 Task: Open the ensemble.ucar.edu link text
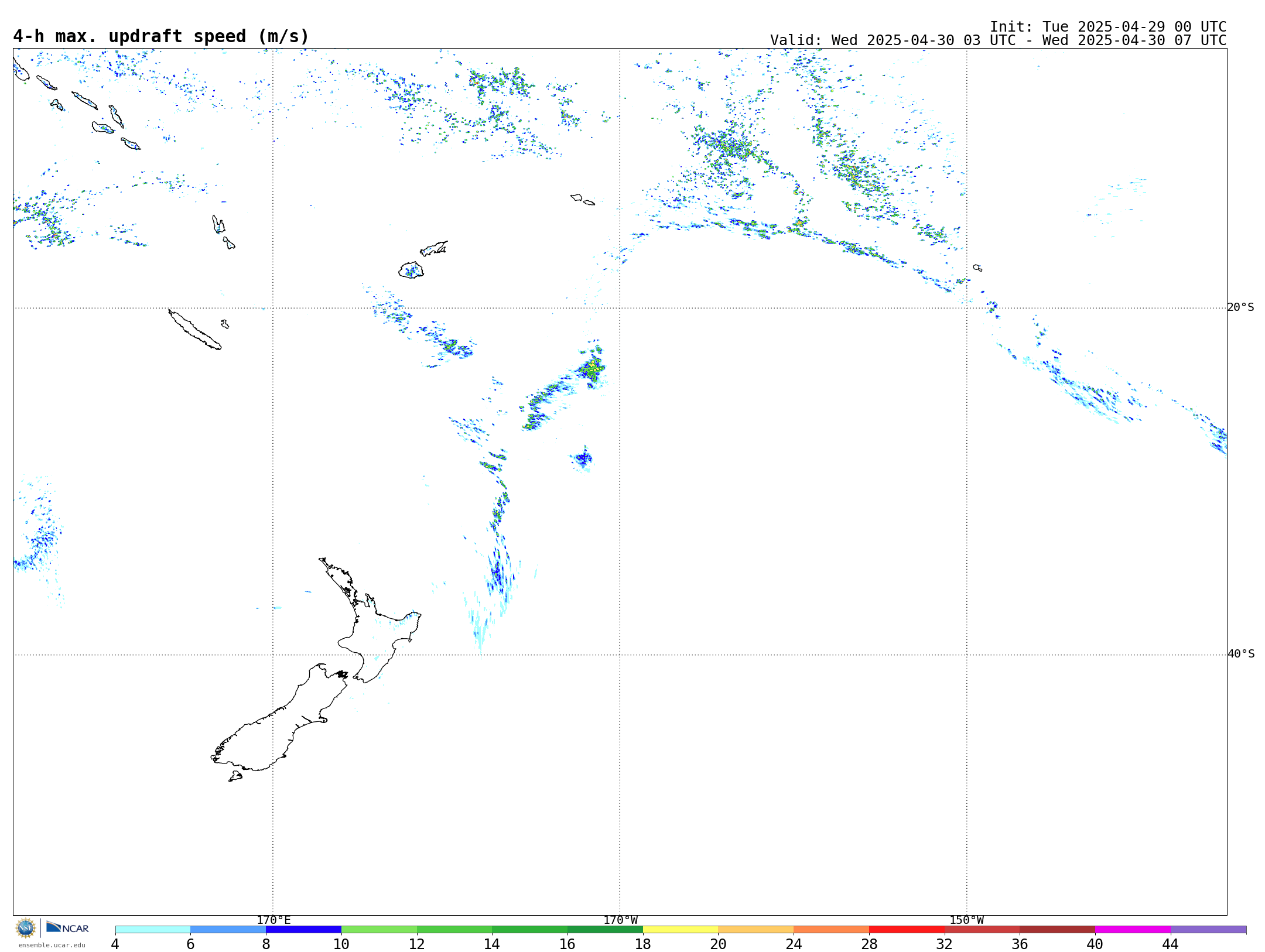pos(52,945)
